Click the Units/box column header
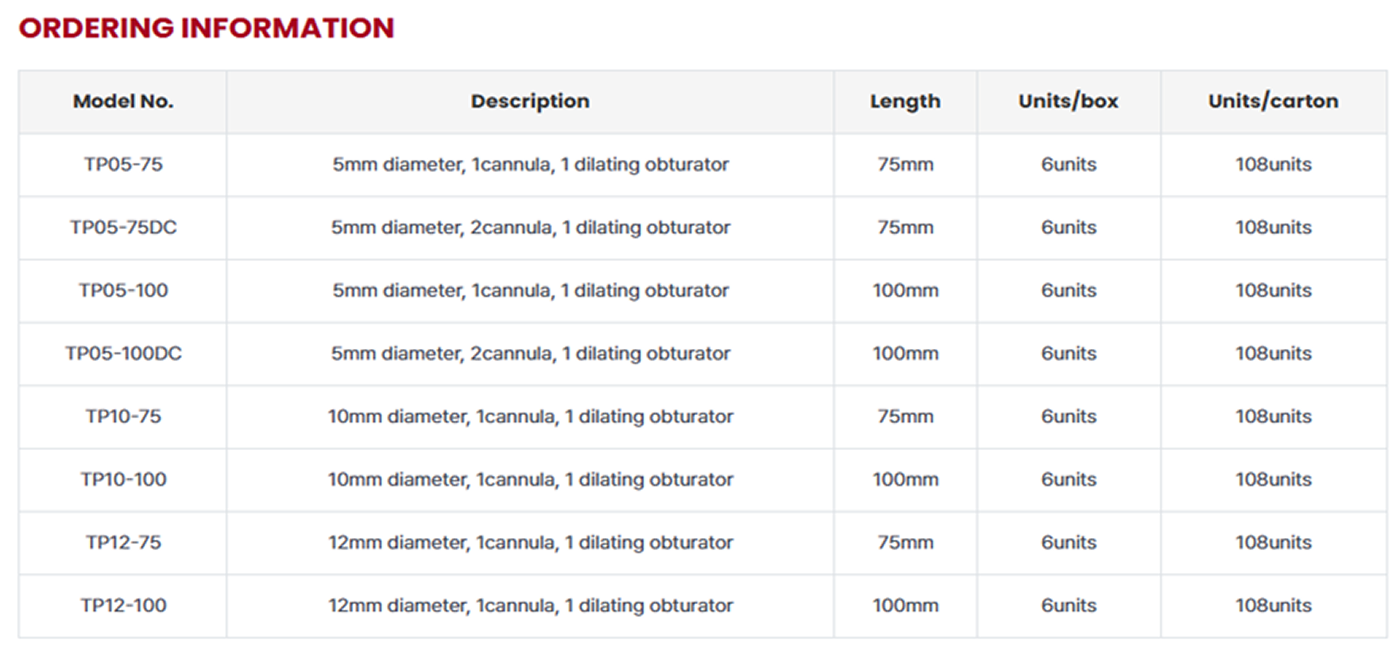Viewport: 1400px width, 648px height. tap(1068, 101)
